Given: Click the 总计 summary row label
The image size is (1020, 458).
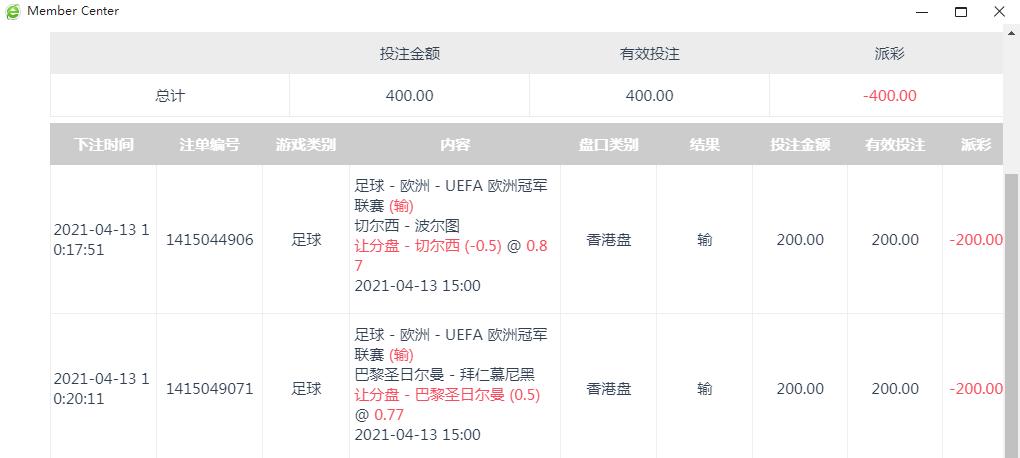Looking at the screenshot, I should [170, 96].
